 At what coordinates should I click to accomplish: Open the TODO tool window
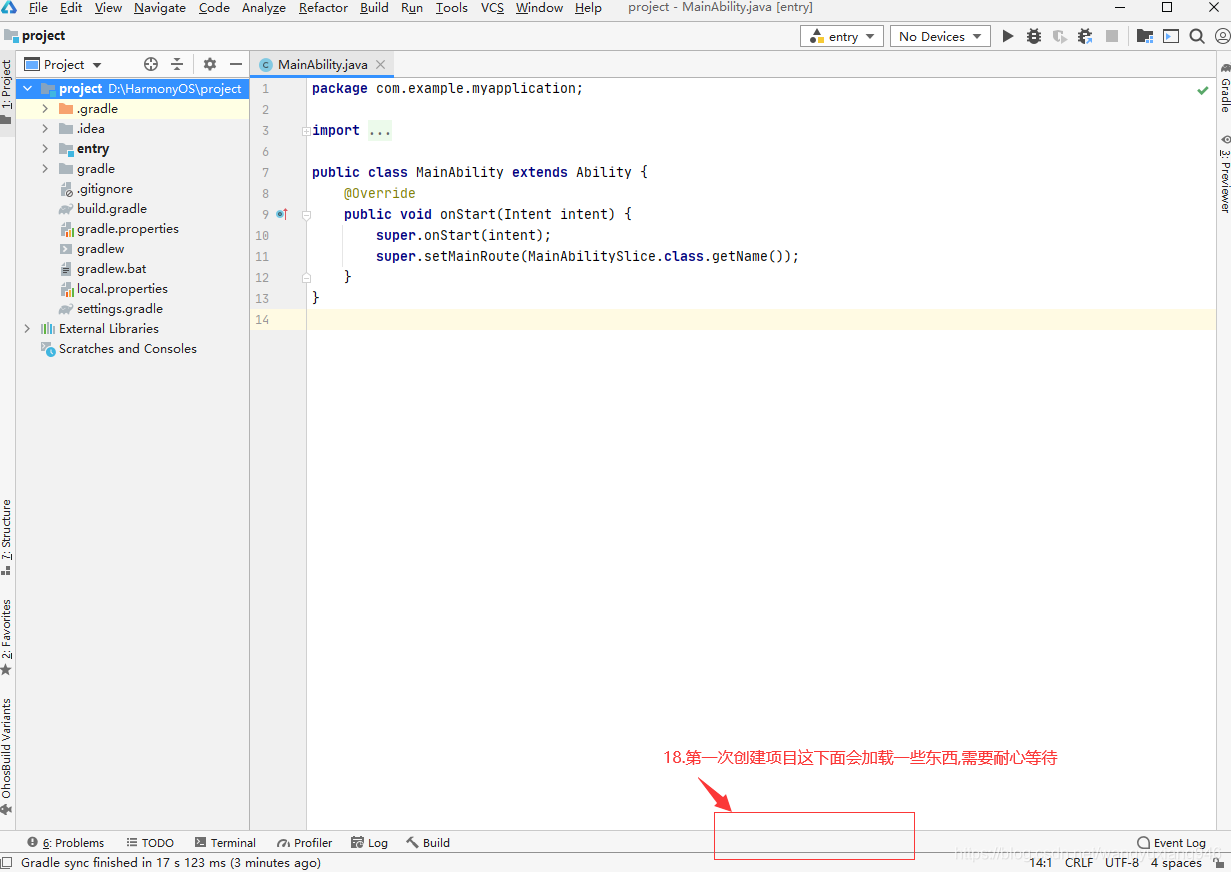150,843
